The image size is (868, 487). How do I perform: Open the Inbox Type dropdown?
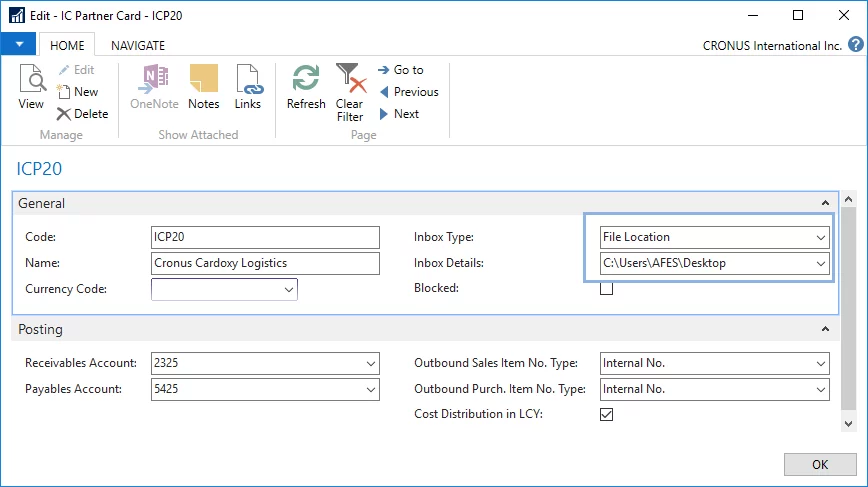click(x=821, y=238)
